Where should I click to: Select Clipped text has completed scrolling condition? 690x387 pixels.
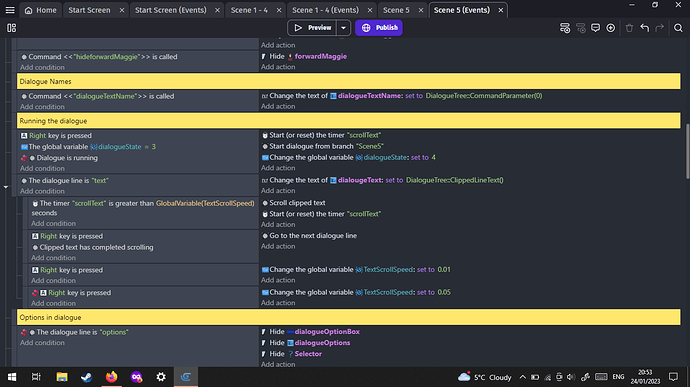click(x=92, y=247)
